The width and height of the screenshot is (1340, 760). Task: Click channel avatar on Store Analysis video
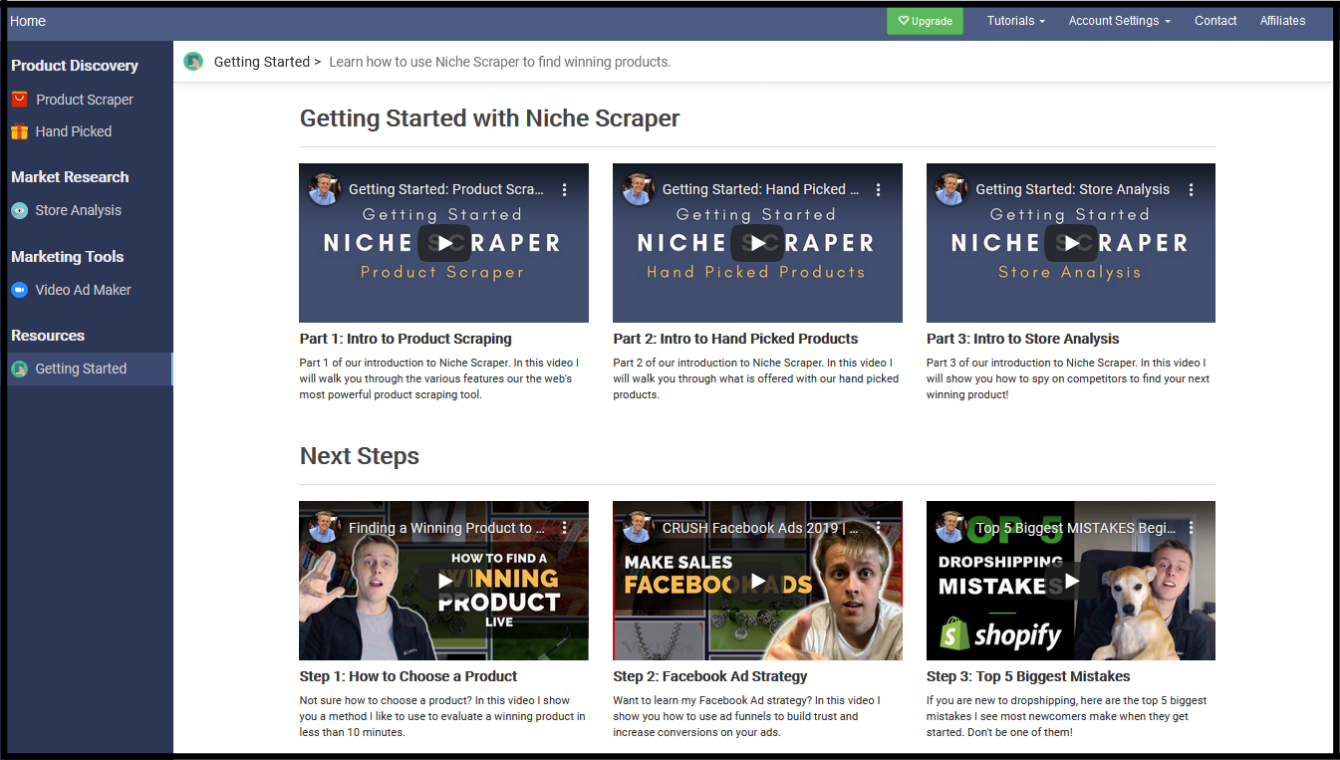(951, 189)
